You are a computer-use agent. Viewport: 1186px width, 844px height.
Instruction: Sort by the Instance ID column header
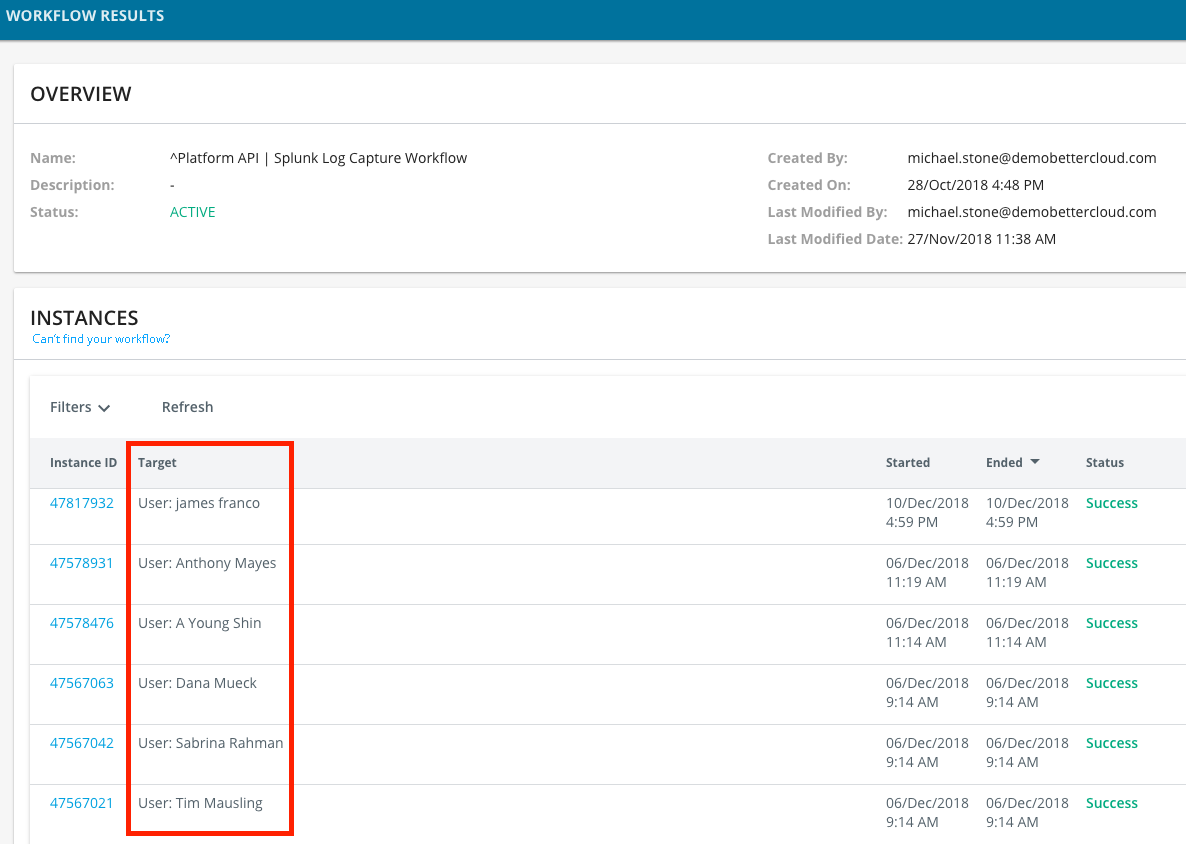click(83, 463)
